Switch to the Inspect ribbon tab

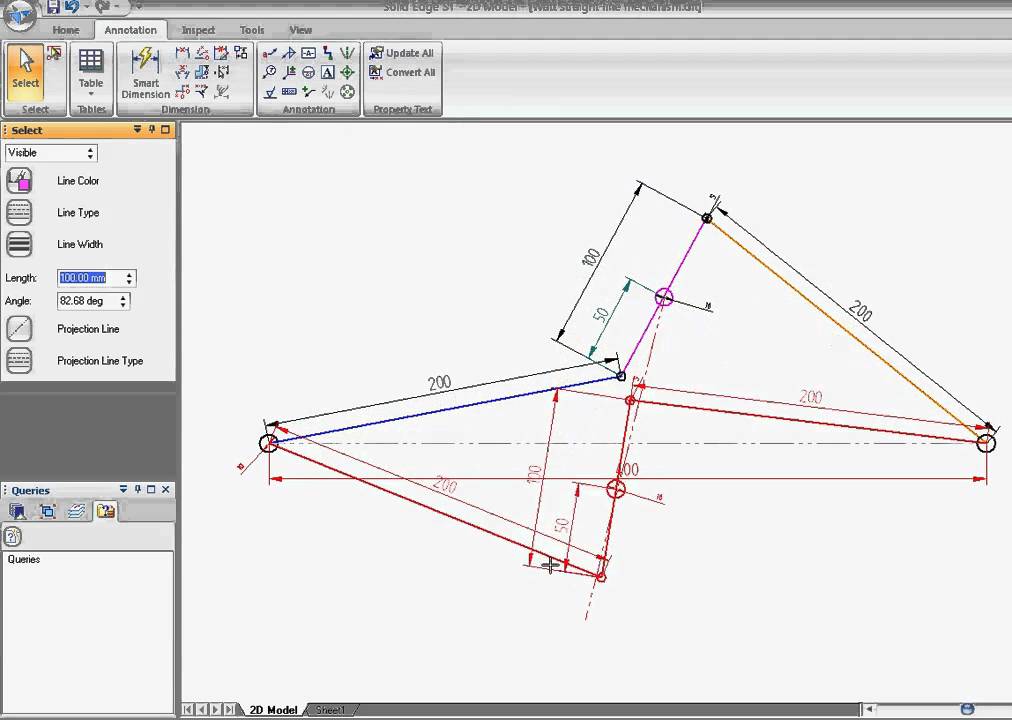pyautogui.click(x=198, y=29)
